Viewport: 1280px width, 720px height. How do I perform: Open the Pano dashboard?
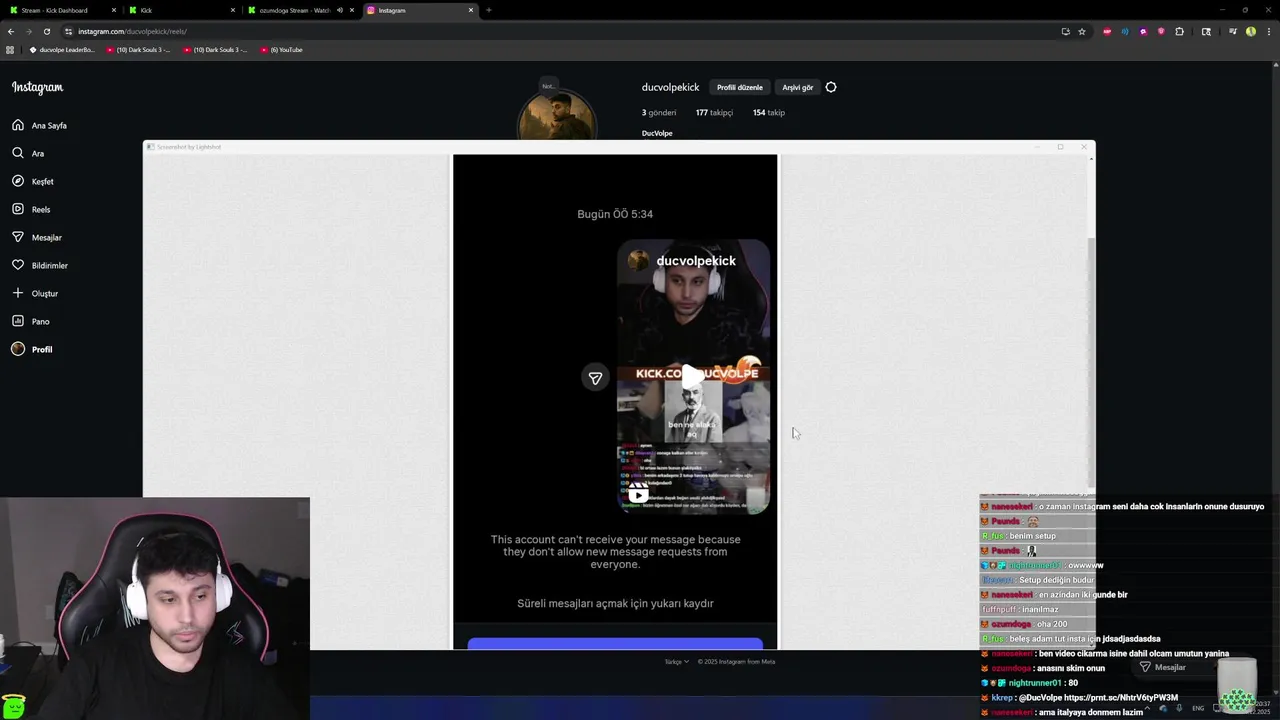pos(31,321)
